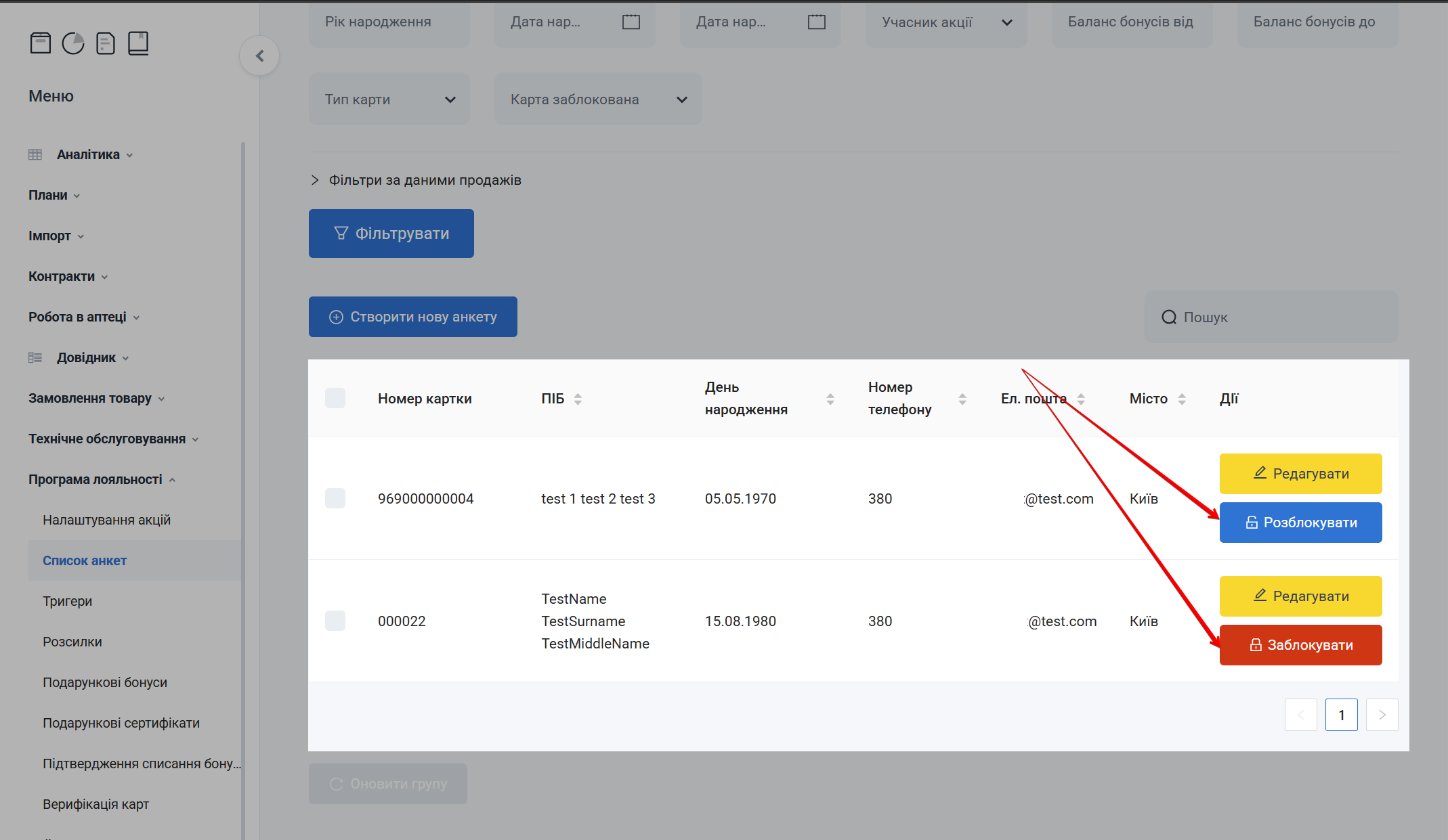Click the document icon in sidebar header
Viewport: 1448px width, 840px height.
[106, 43]
